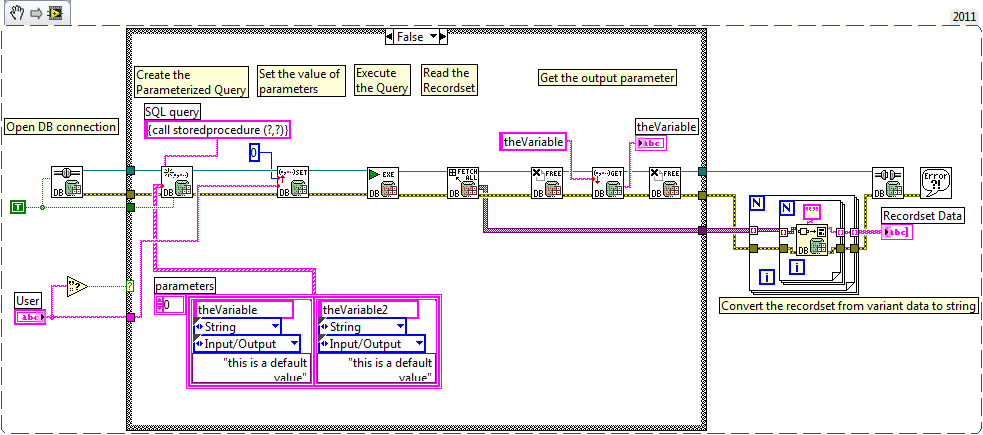Click the 'Set the value of parameters' comment
Image resolution: width=983 pixels, height=435 pixels.
click(301, 81)
